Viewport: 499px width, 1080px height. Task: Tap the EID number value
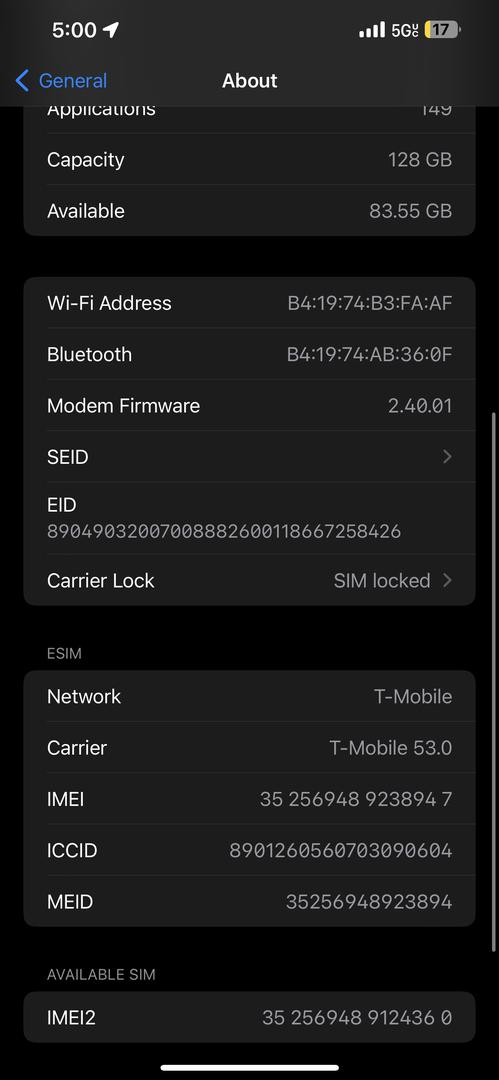click(x=224, y=532)
